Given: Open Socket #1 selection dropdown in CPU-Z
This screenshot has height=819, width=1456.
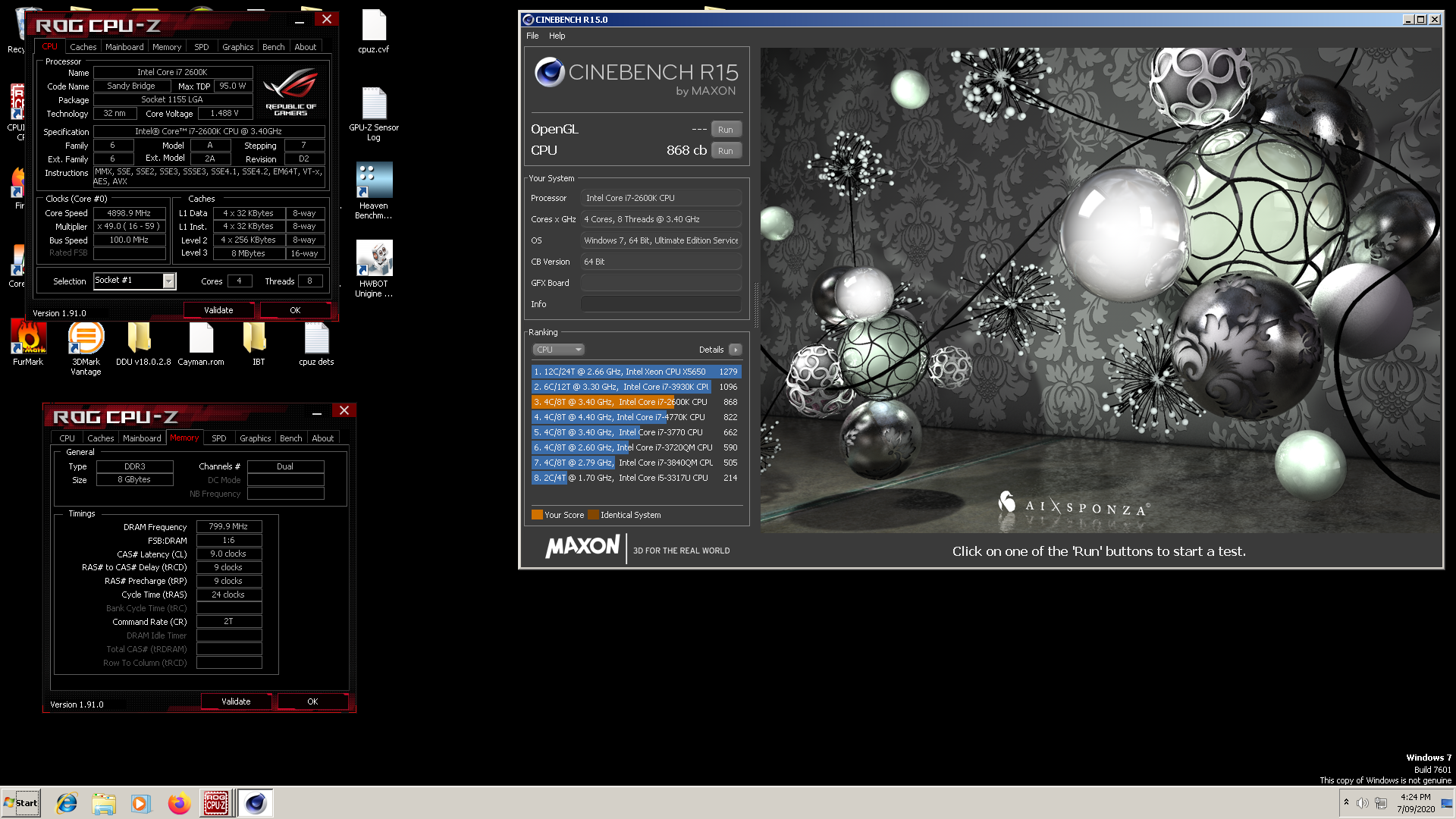Looking at the screenshot, I should [x=134, y=281].
